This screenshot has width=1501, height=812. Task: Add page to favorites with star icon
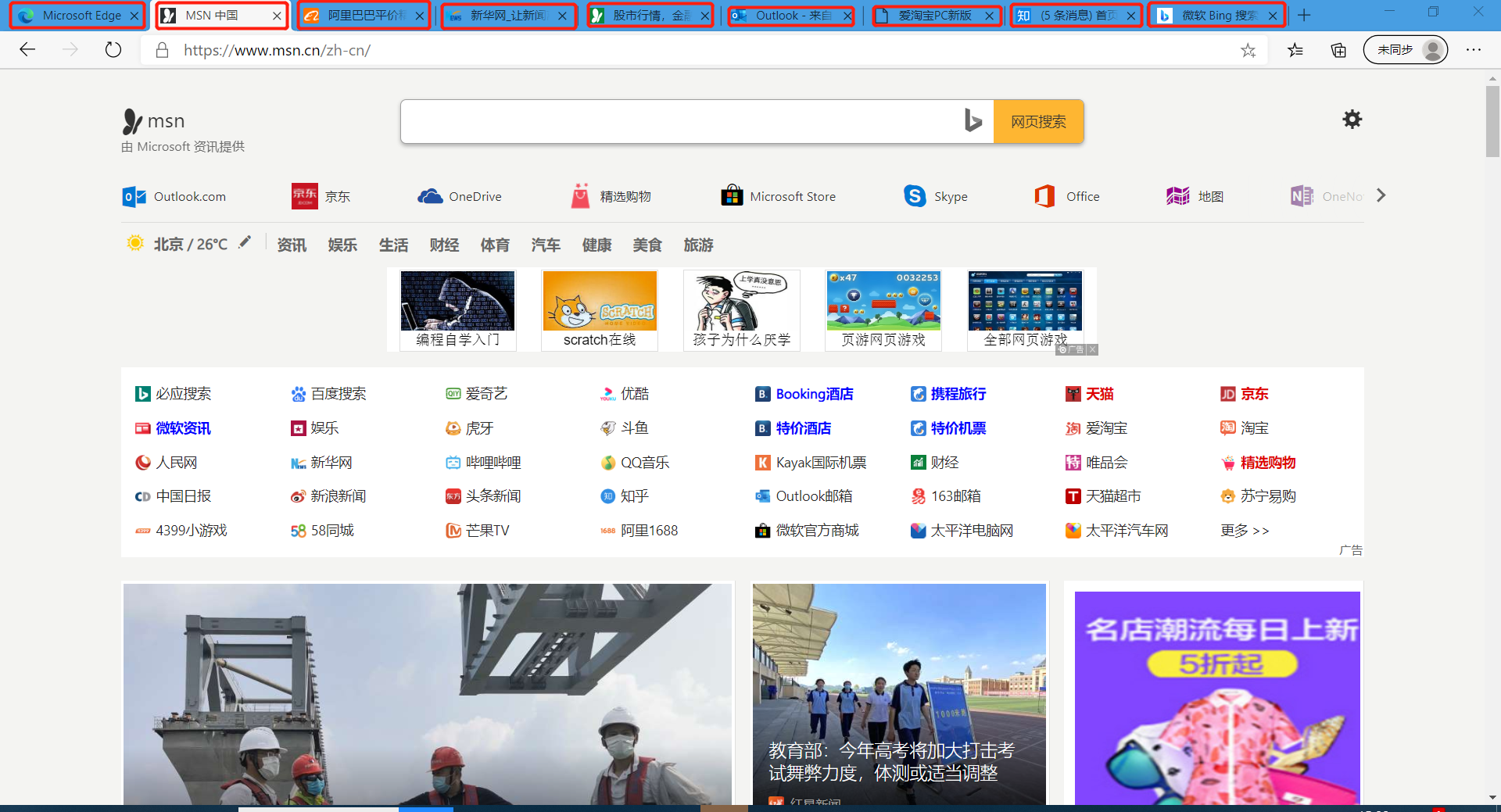1248,50
